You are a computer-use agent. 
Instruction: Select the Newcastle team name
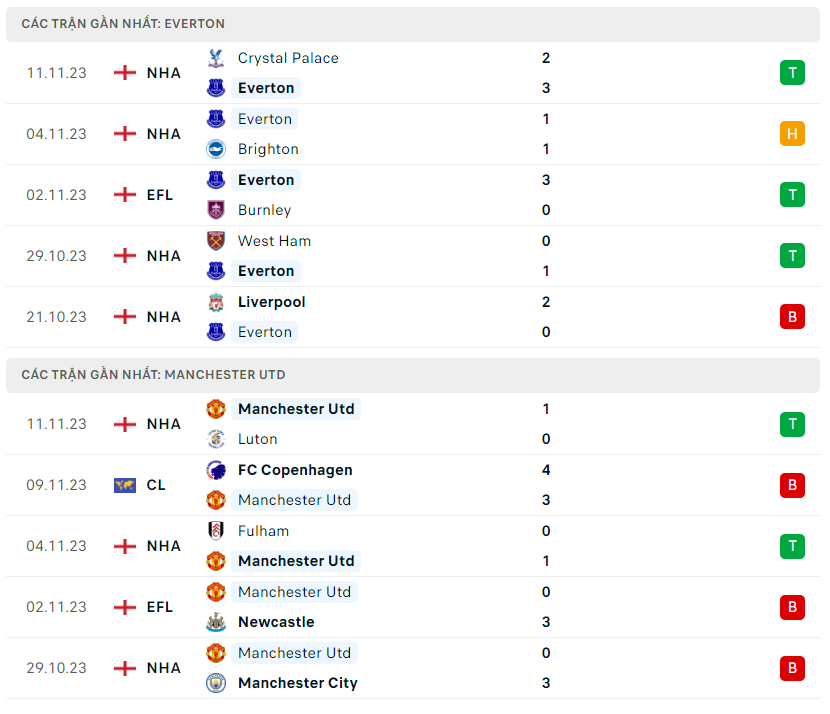click(x=276, y=622)
